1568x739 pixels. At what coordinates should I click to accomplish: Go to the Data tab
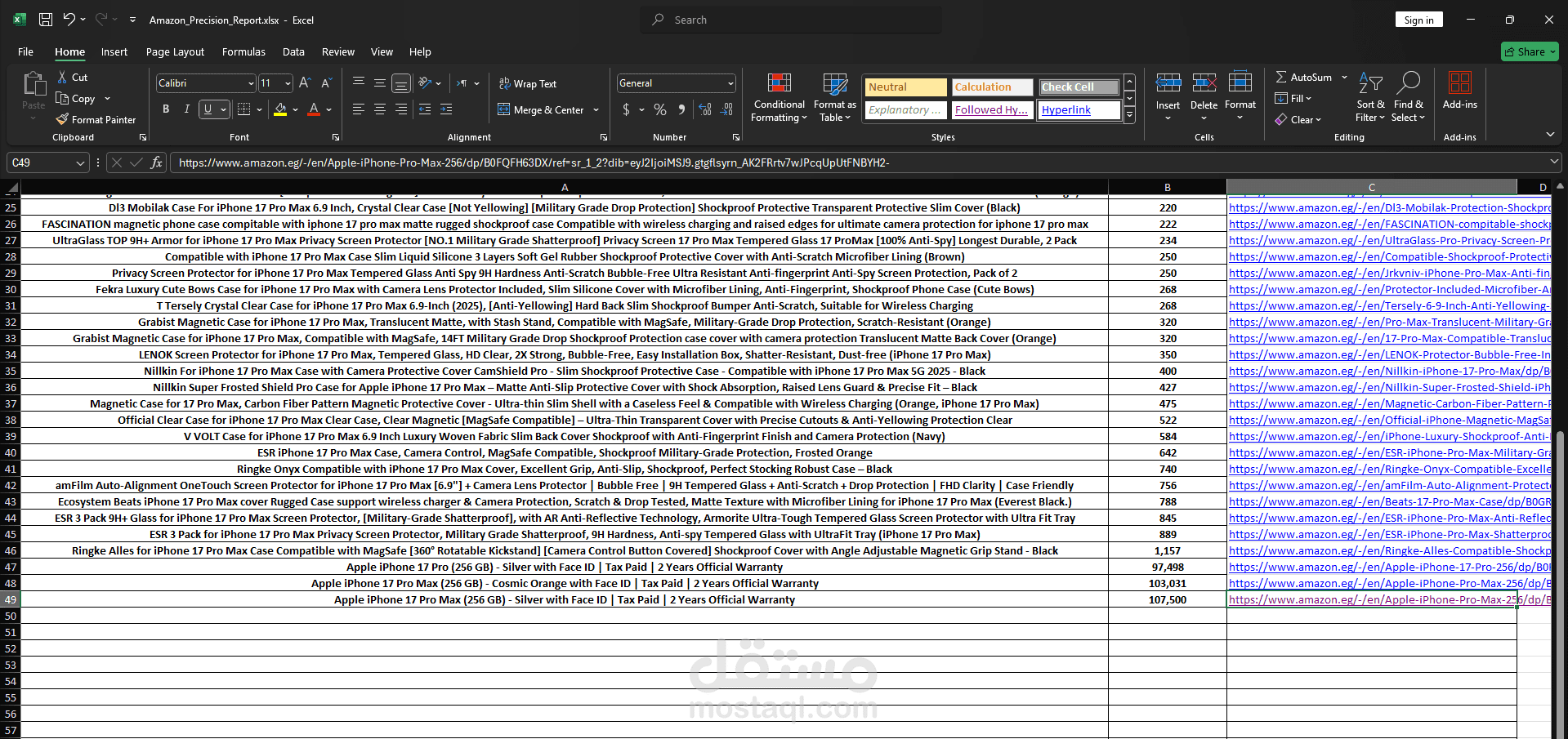(293, 51)
